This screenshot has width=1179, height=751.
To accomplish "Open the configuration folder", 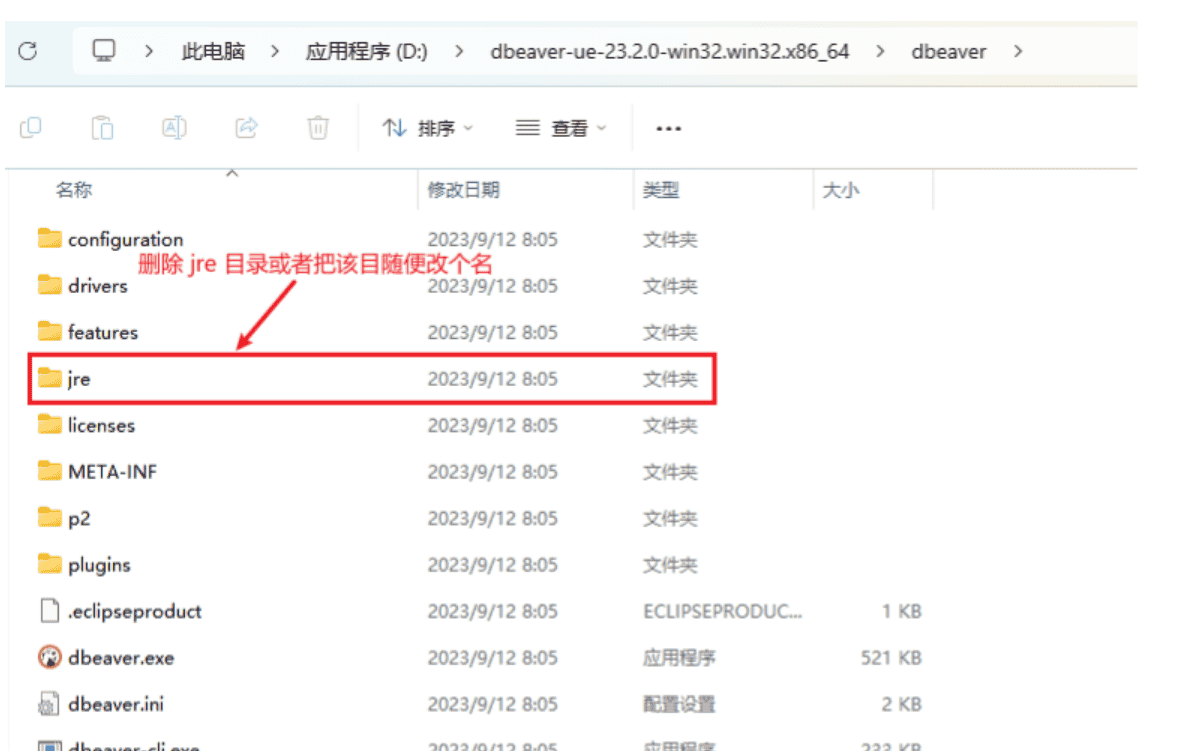I will pos(124,239).
